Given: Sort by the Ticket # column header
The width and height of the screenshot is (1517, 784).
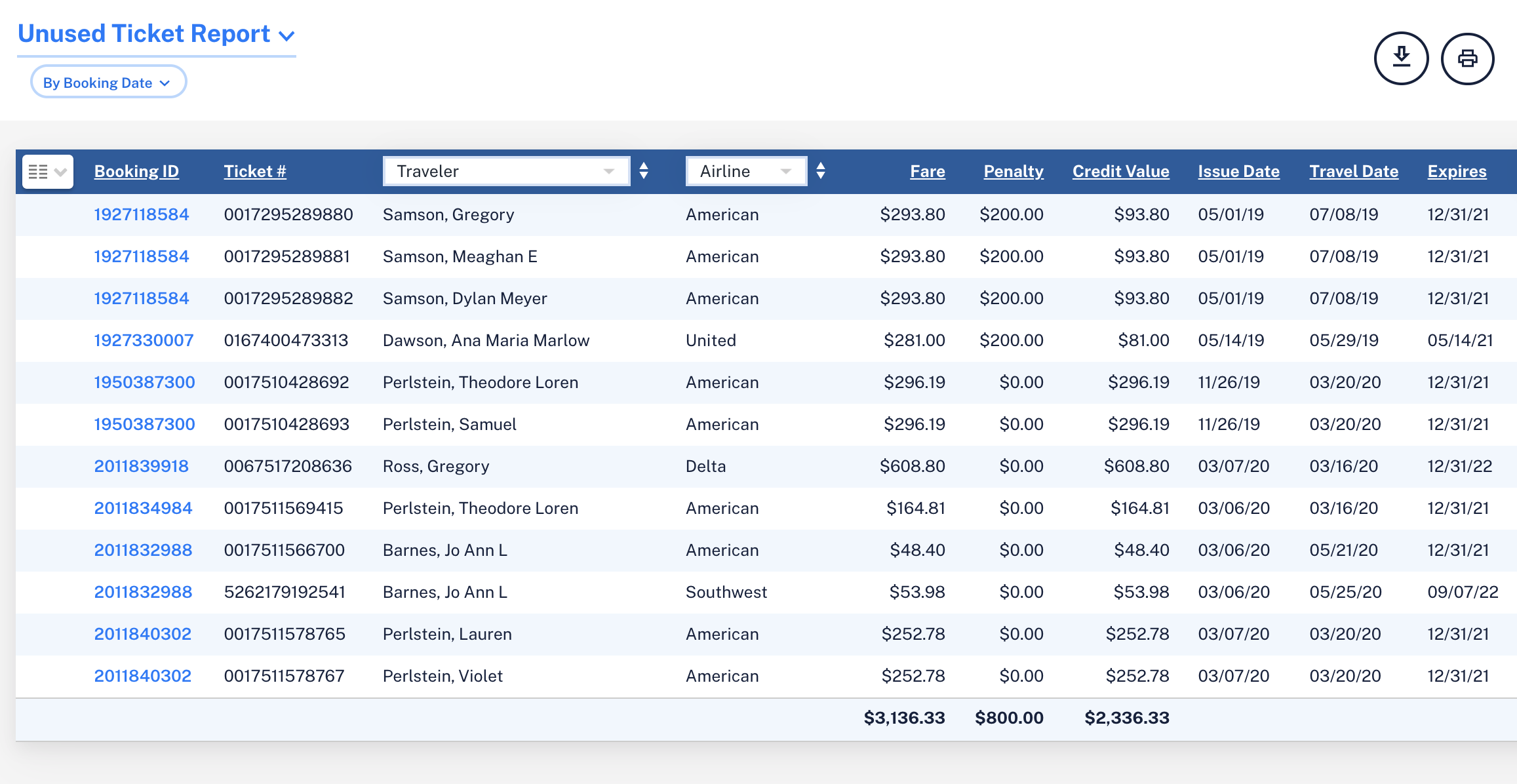Looking at the screenshot, I should 254,171.
